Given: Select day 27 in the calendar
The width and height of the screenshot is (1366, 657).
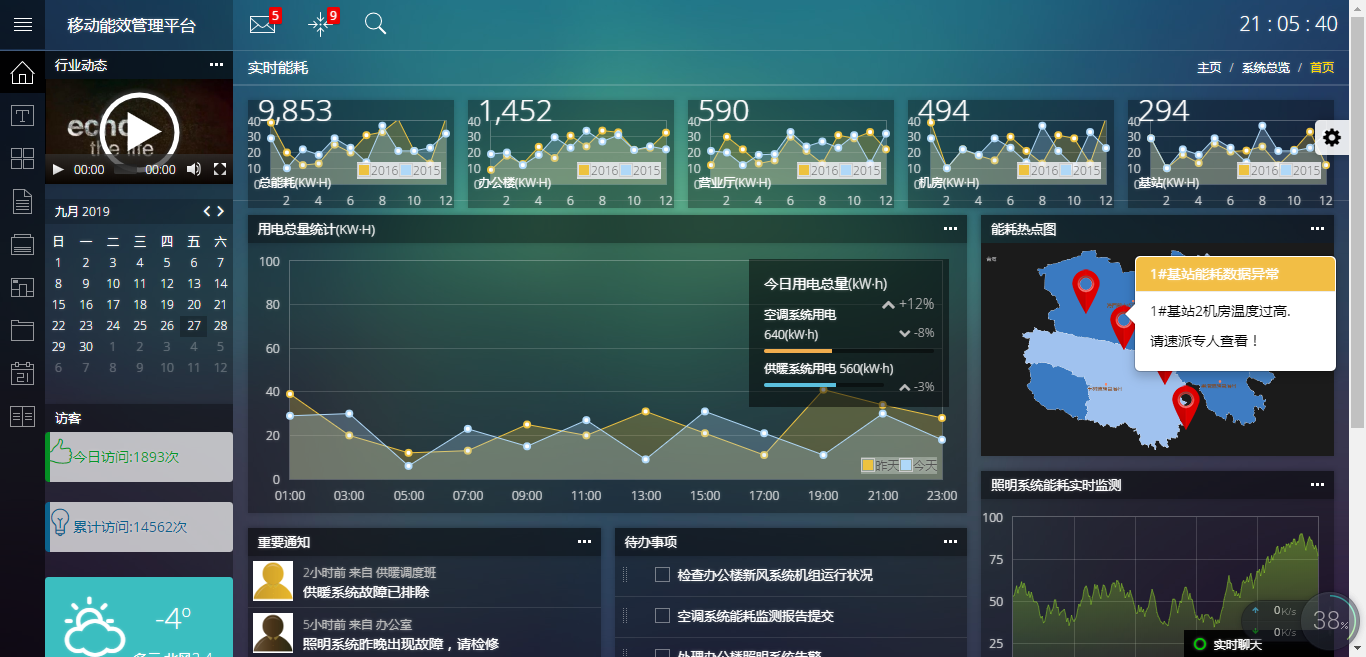Looking at the screenshot, I should coord(193,326).
